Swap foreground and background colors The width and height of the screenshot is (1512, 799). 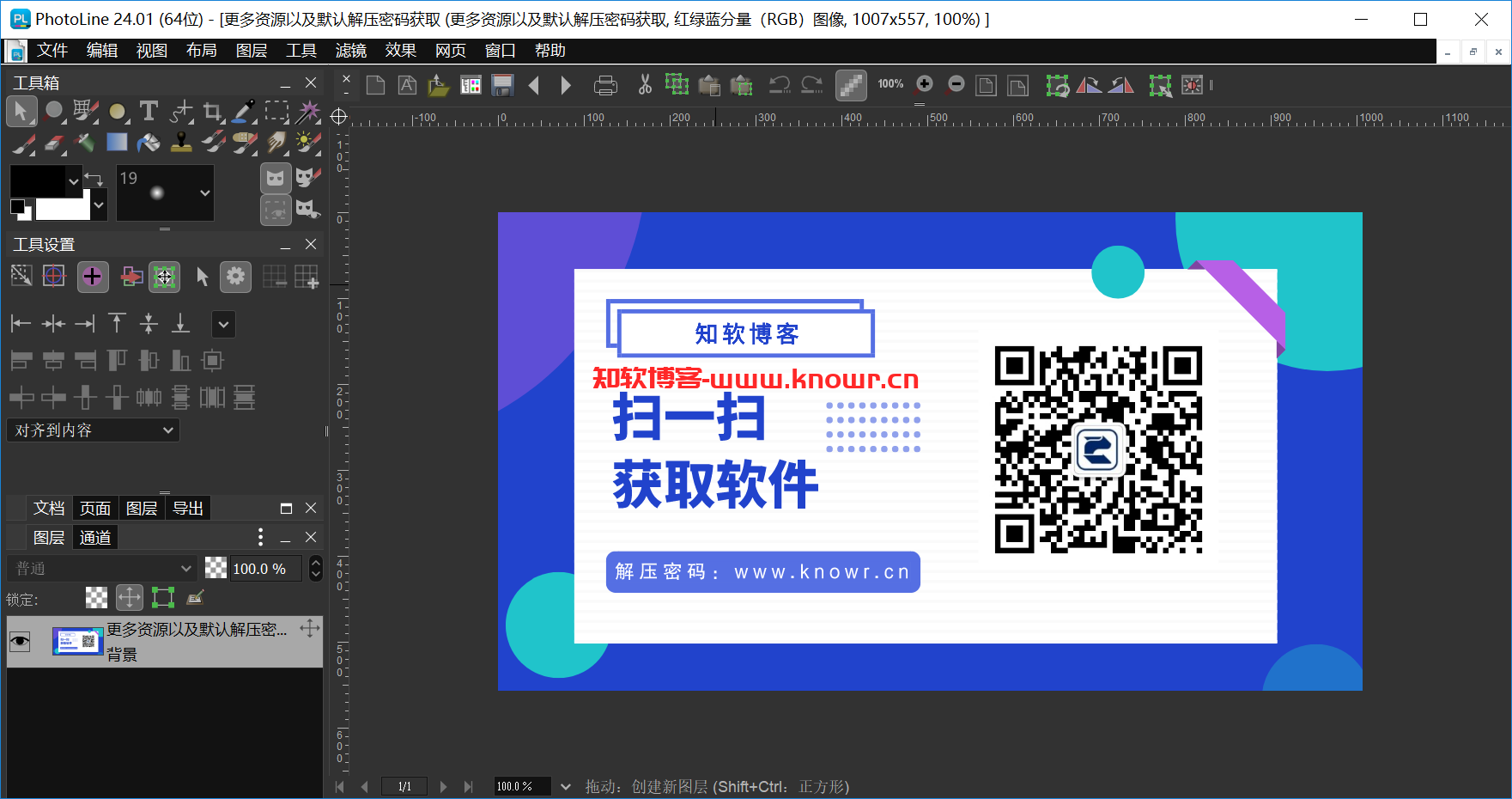click(x=94, y=179)
